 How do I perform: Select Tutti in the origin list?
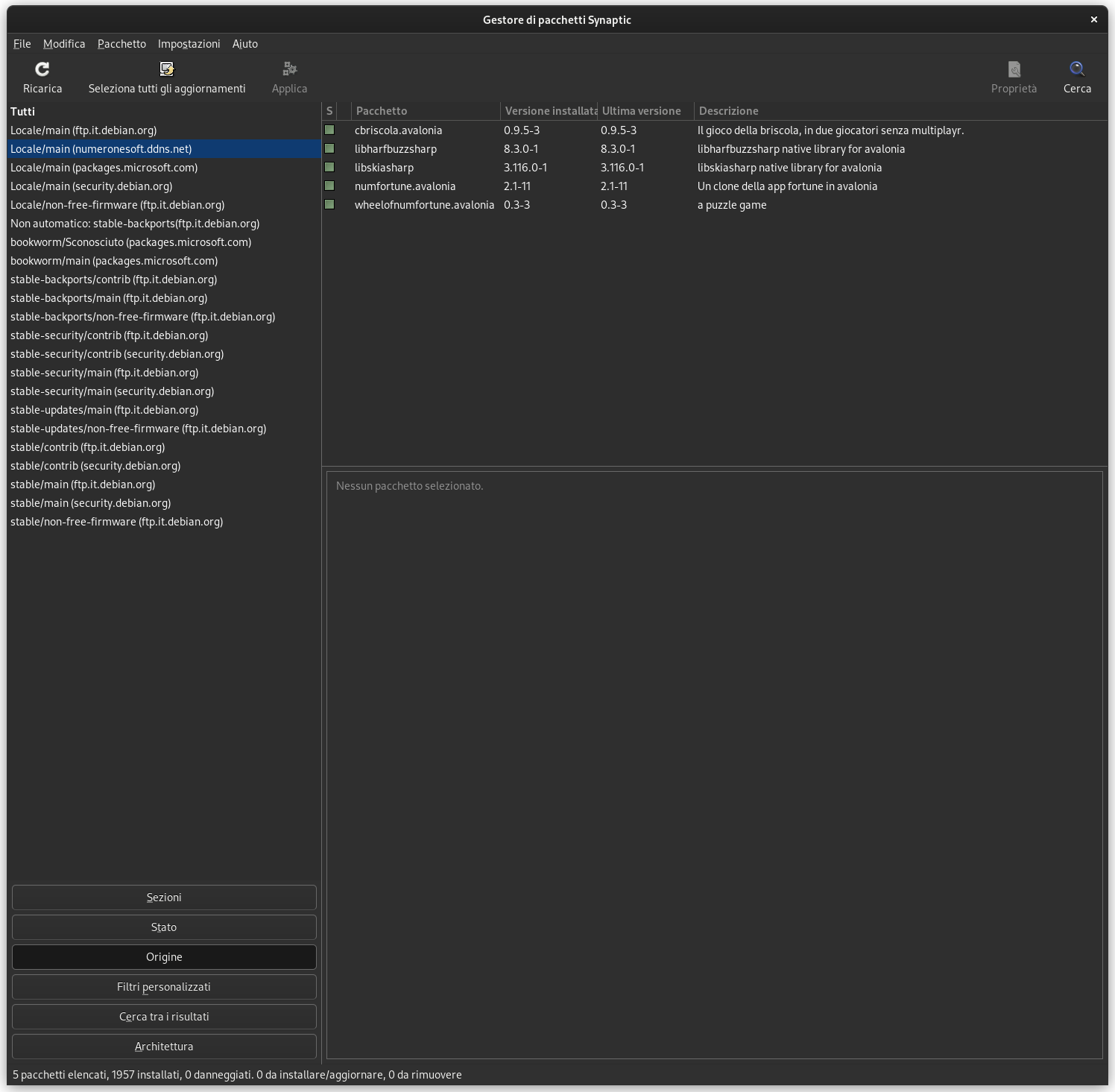pos(164,112)
